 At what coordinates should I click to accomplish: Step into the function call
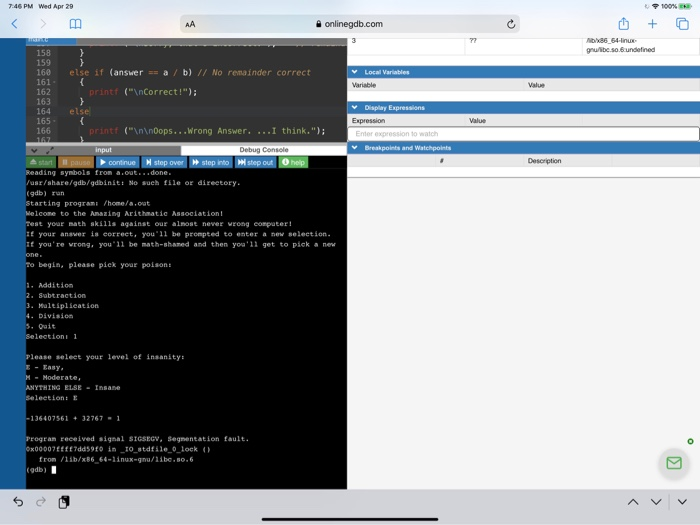[x=211, y=162]
